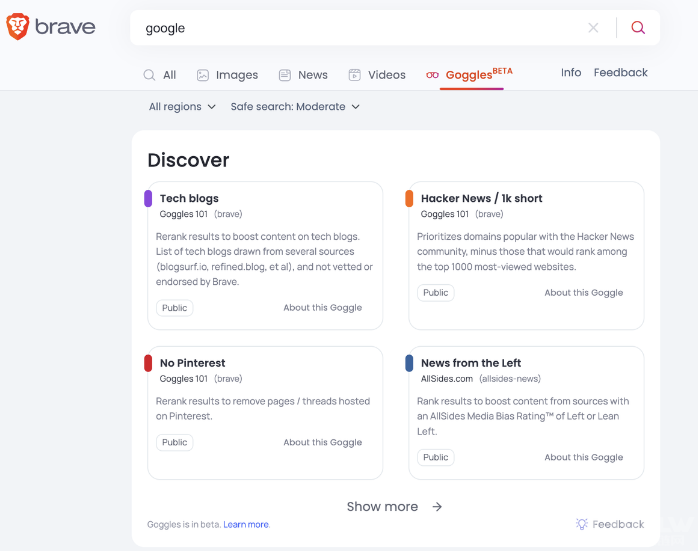Click Show more to load more goggles
Image resolution: width=698 pixels, height=551 pixels.
click(382, 506)
